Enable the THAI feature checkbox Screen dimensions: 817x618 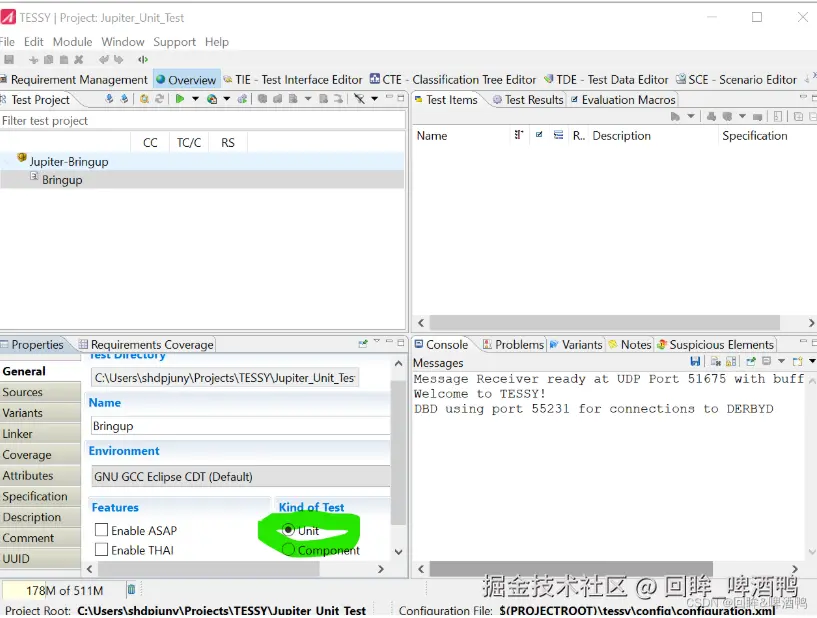(102, 550)
